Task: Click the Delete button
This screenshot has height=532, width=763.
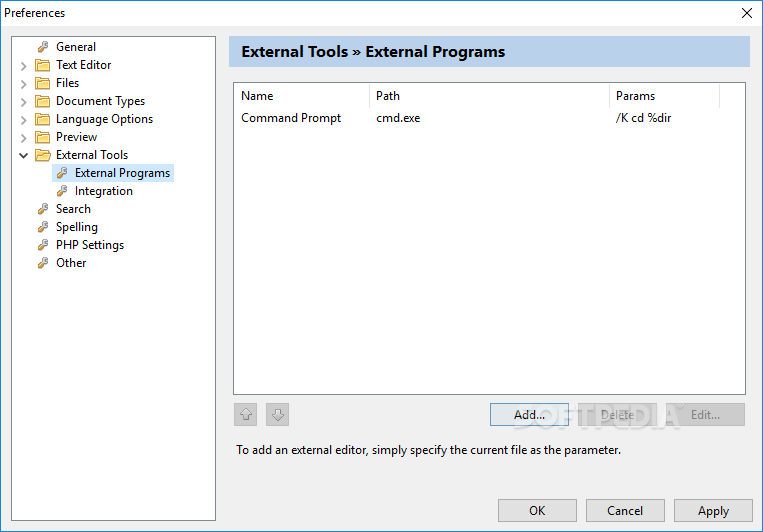Action: (x=618, y=415)
